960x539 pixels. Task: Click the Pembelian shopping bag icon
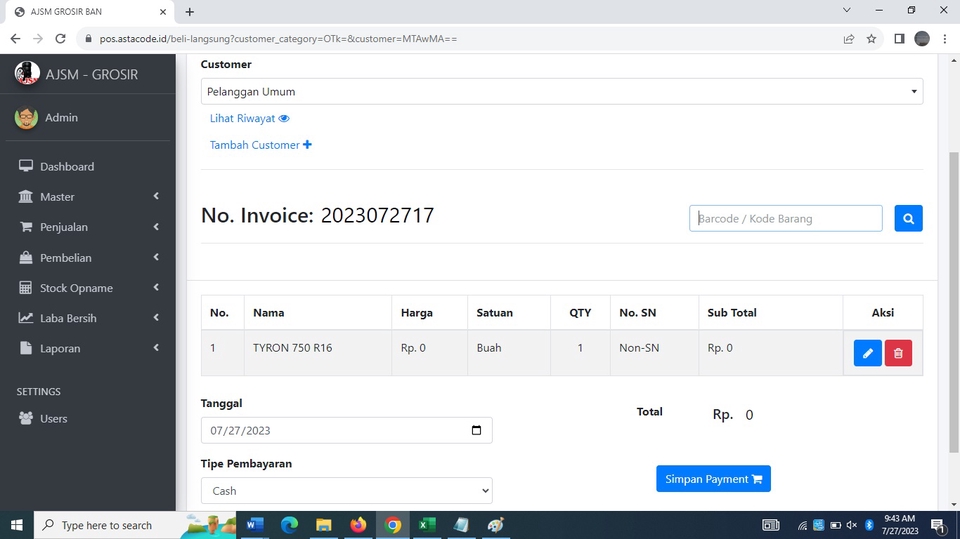26,257
